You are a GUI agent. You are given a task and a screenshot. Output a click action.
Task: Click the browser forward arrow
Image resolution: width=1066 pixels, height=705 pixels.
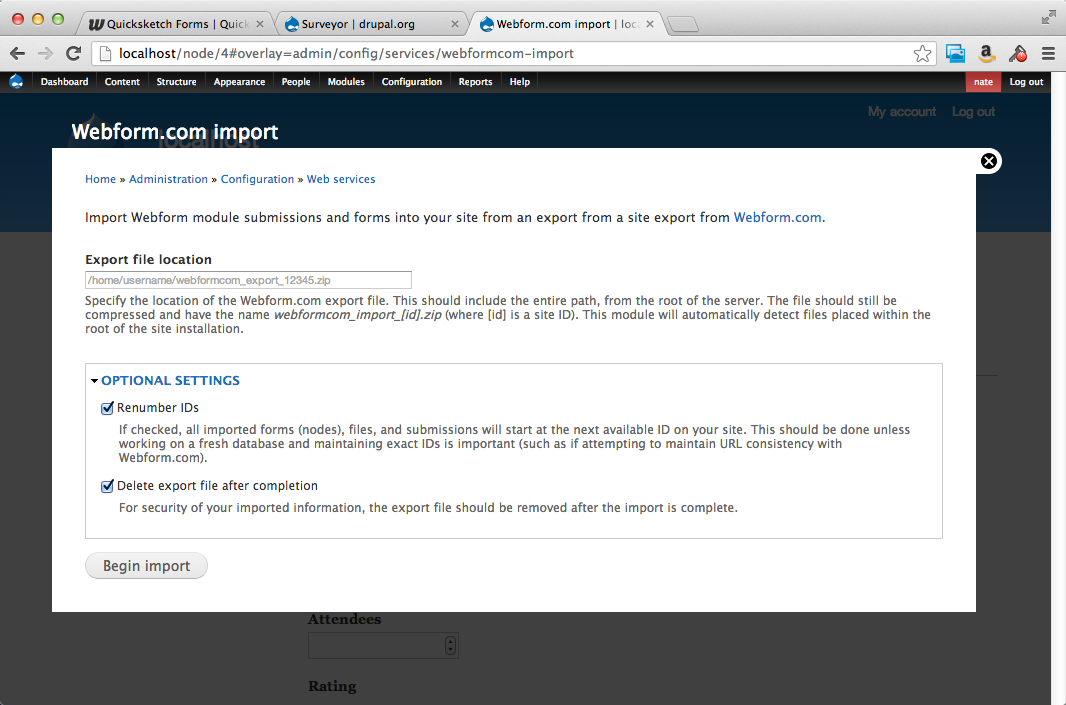click(x=46, y=54)
